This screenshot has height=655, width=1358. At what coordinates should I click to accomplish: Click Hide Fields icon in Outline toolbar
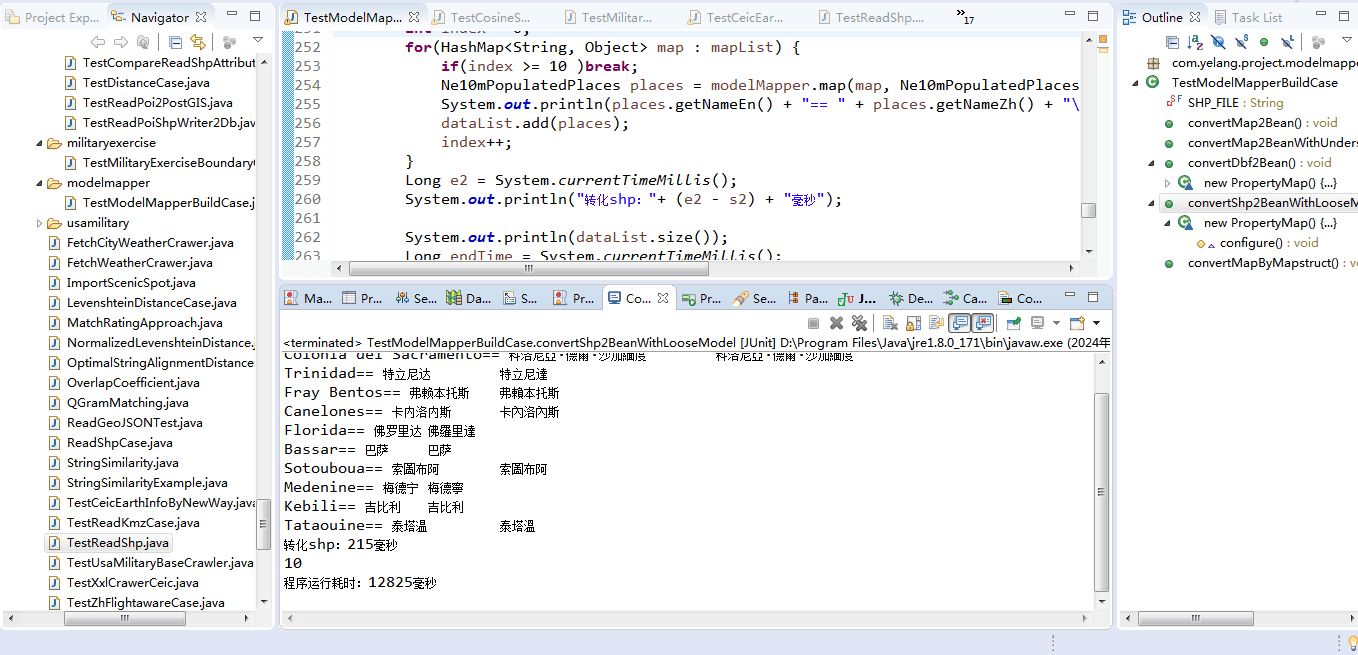click(1218, 42)
